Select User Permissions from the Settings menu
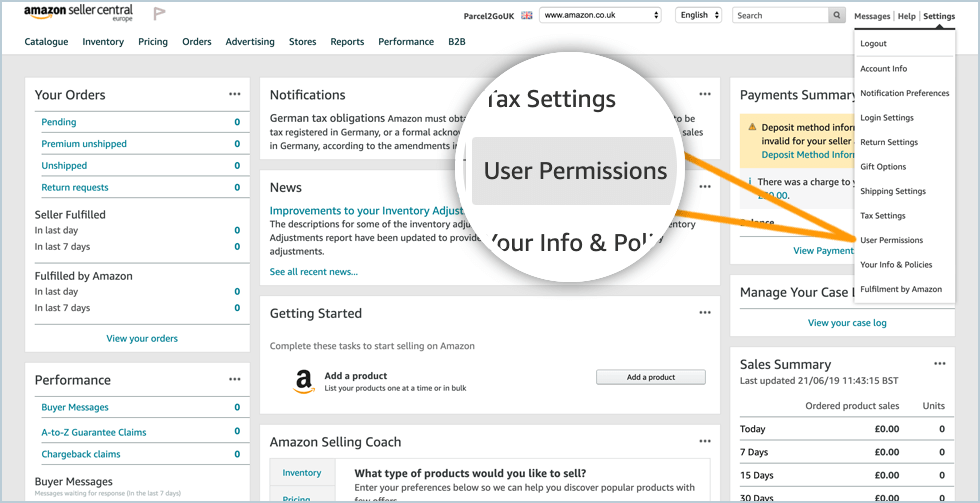Screen dimensions: 980x503 891,240
